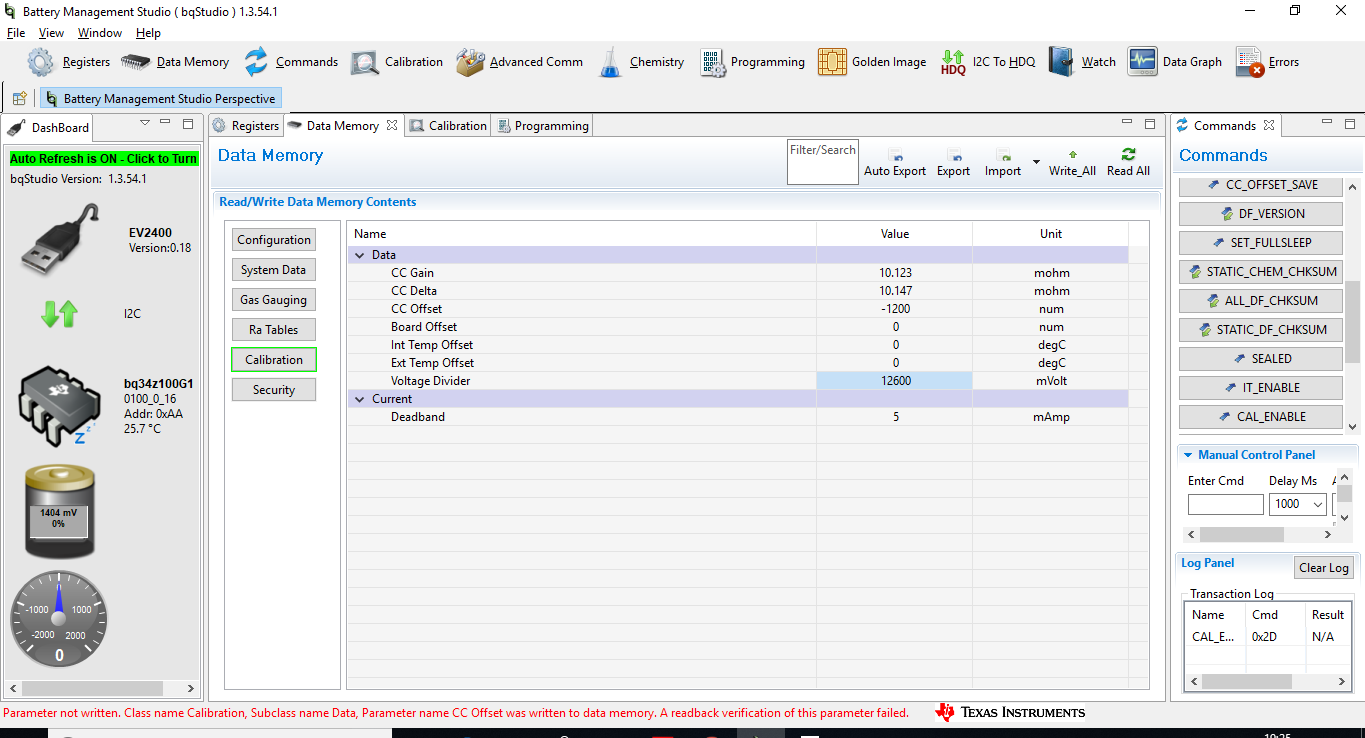Screen dimensions: 1365x738
Task: Send the SET_FULLSLEEP command
Action: click(1261, 242)
